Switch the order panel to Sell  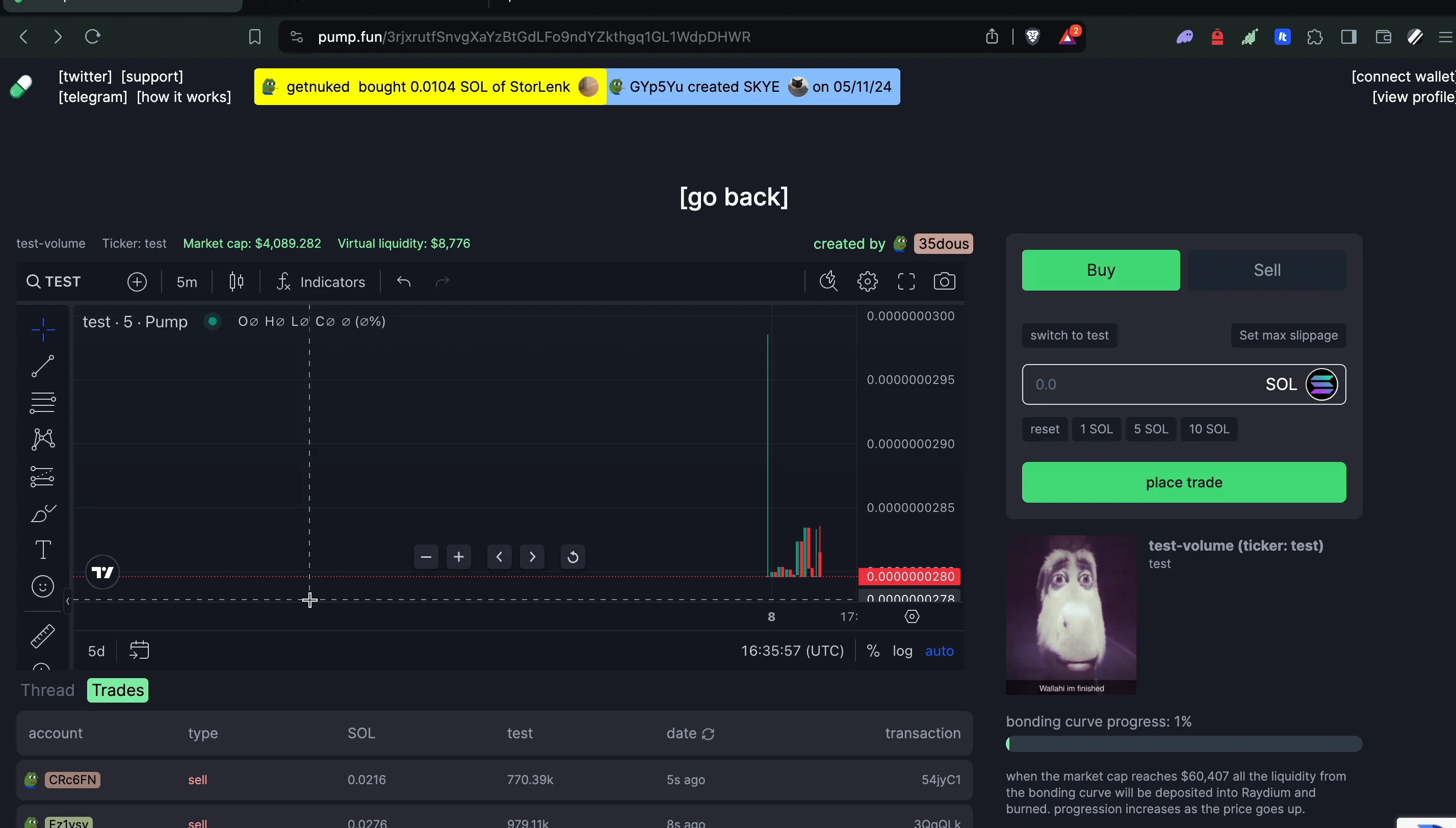coord(1267,270)
